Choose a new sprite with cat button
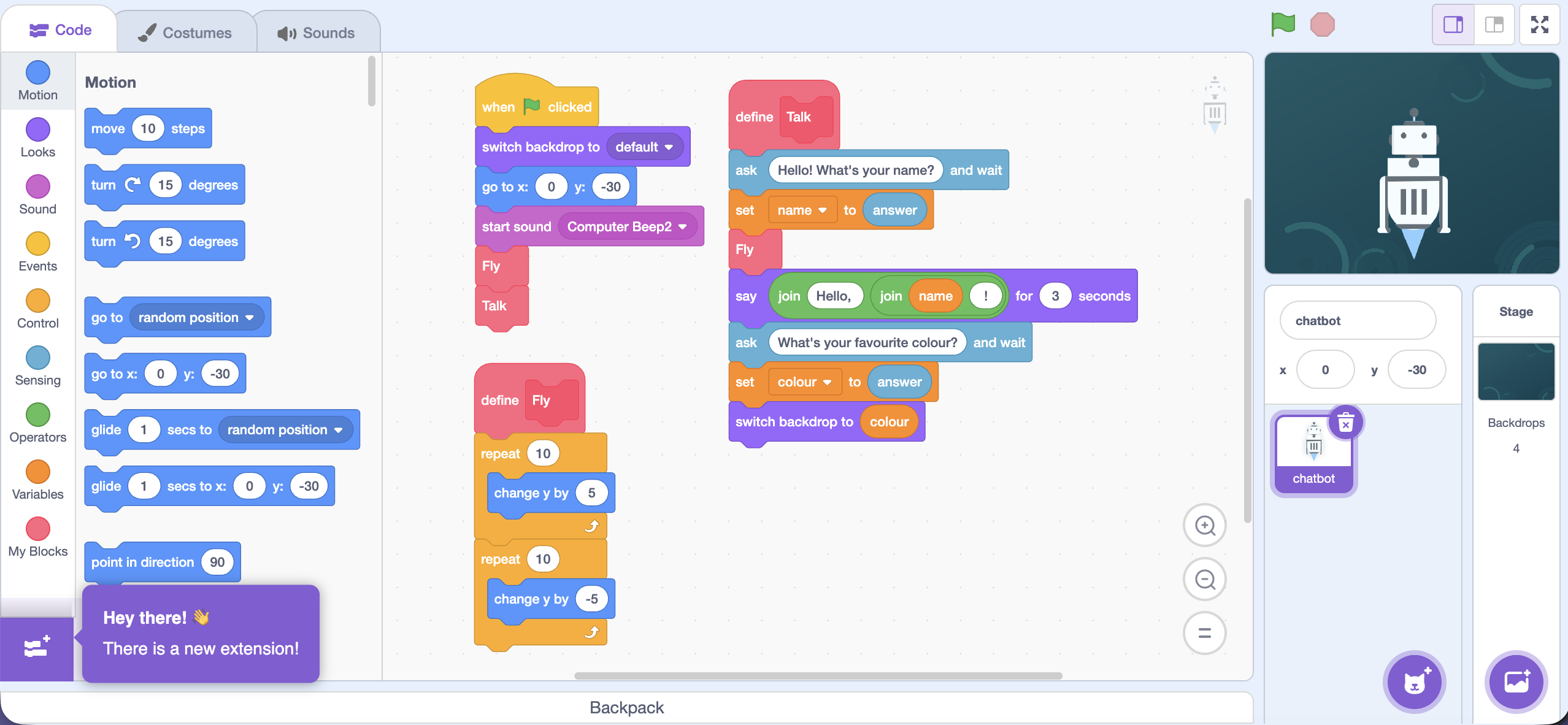 1414,682
